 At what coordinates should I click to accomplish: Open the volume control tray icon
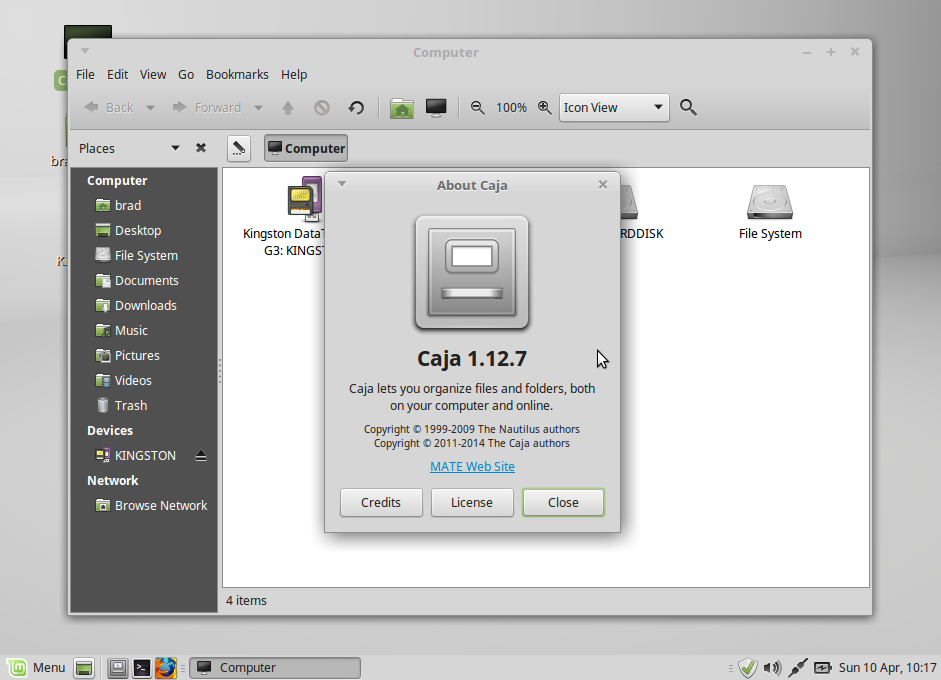772,667
